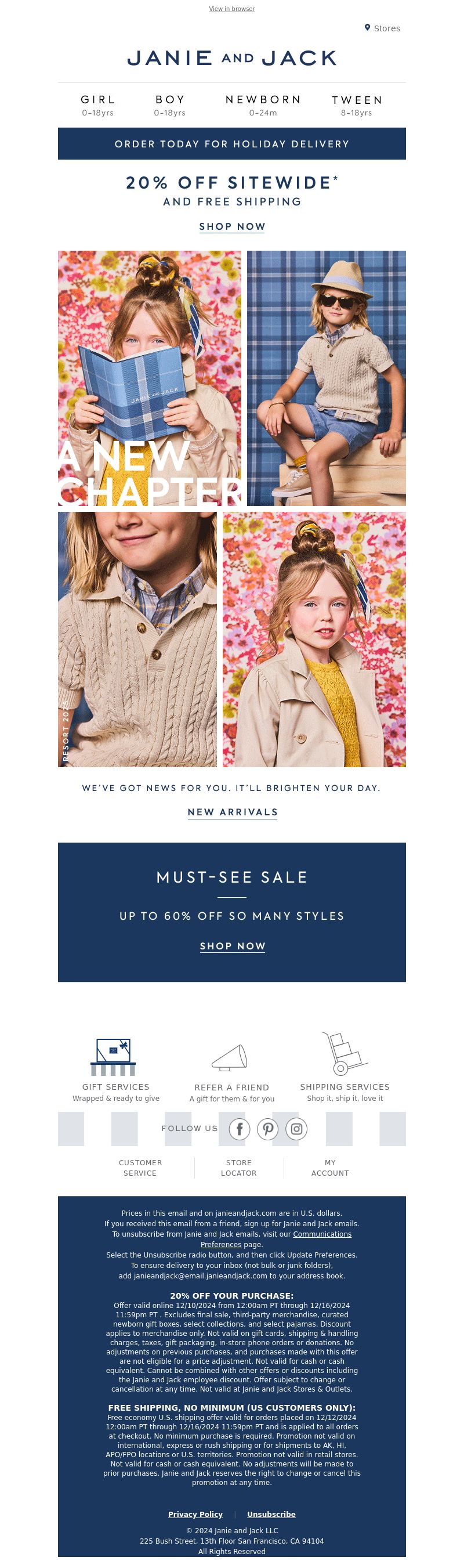Open the Pinterest icon
Viewport: 464px width, 1568px height.
pos(267,1129)
